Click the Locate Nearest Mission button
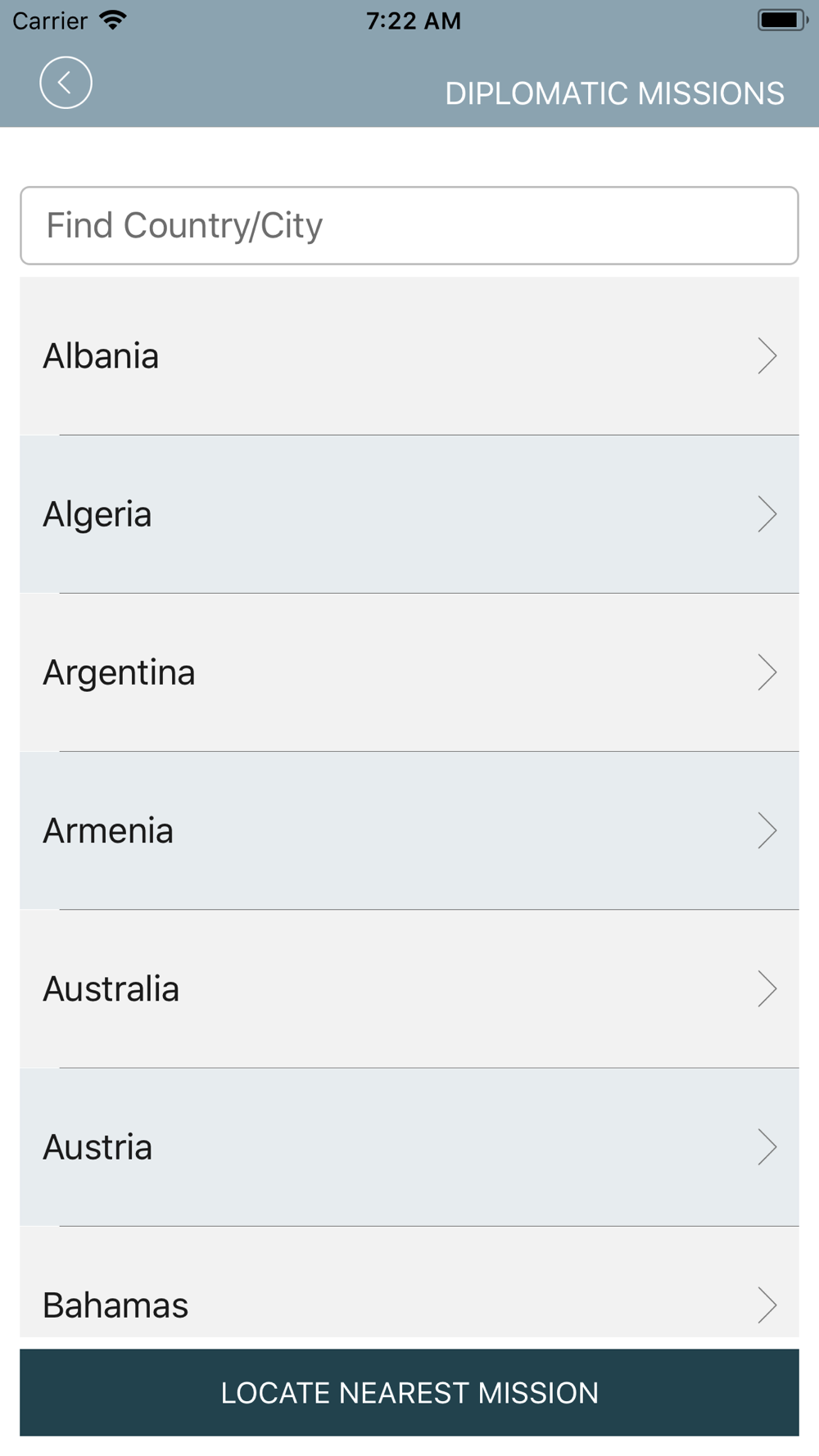819x1456 pixels. [409, 1392]
